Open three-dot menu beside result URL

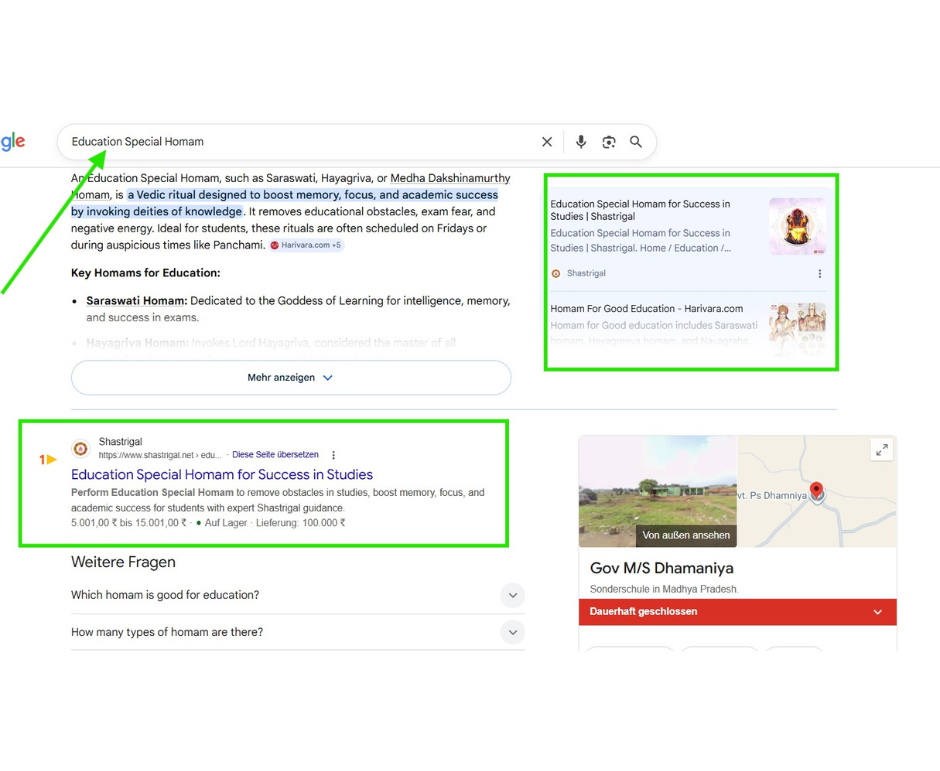(333, 455)
